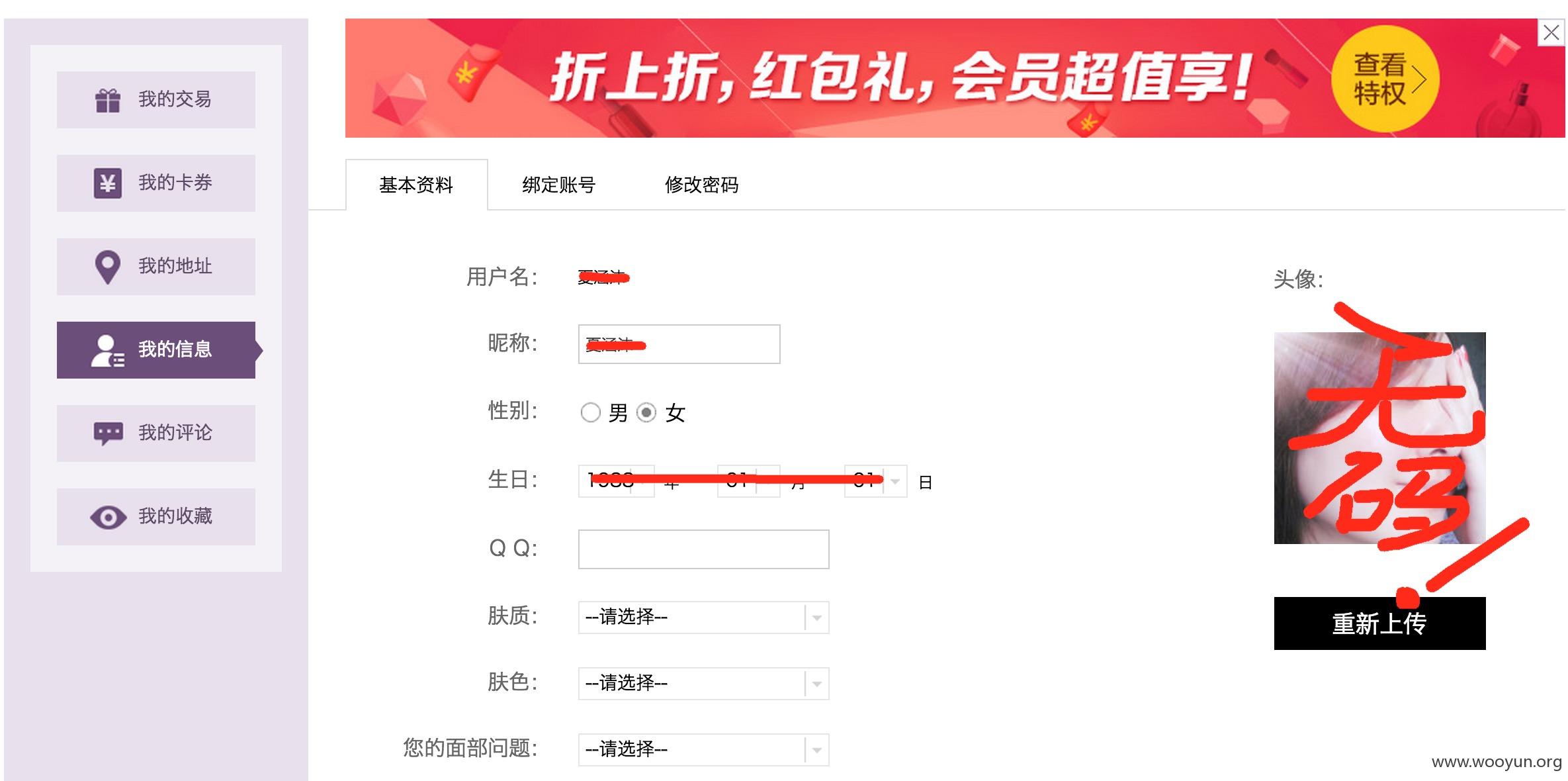This screenshot has height=781, width=1568.
Task: Switch to the 修改密码 tab
Action: (x=702, y=185)
